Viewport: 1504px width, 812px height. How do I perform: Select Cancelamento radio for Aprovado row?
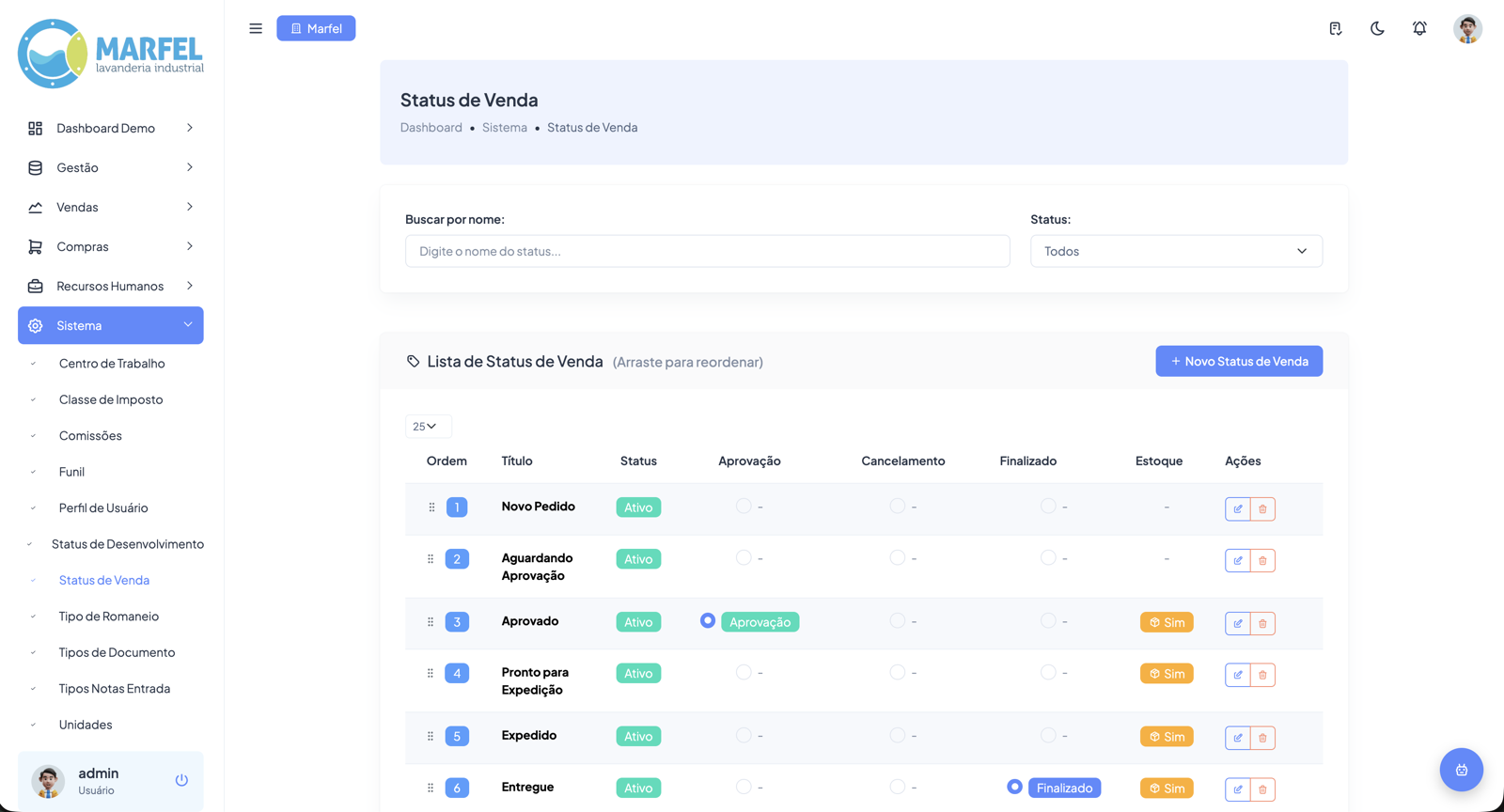pos(898,620)
